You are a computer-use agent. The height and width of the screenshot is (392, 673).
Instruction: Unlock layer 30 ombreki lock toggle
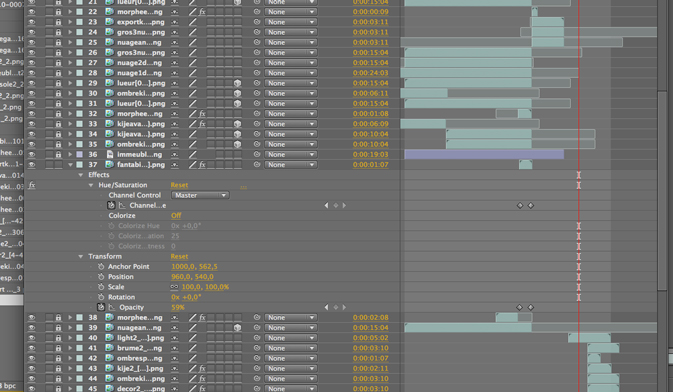tap(58, 93)
